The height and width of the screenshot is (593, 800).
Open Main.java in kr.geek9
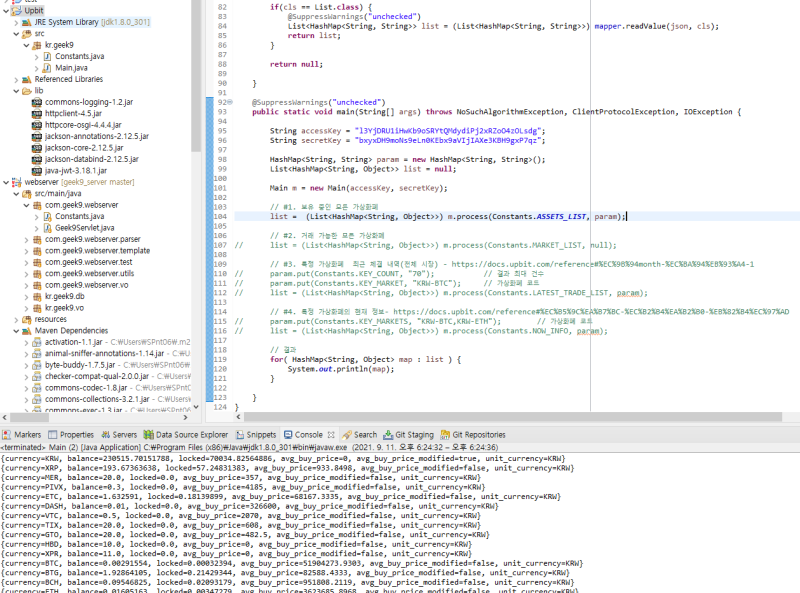tap(71, 68)
